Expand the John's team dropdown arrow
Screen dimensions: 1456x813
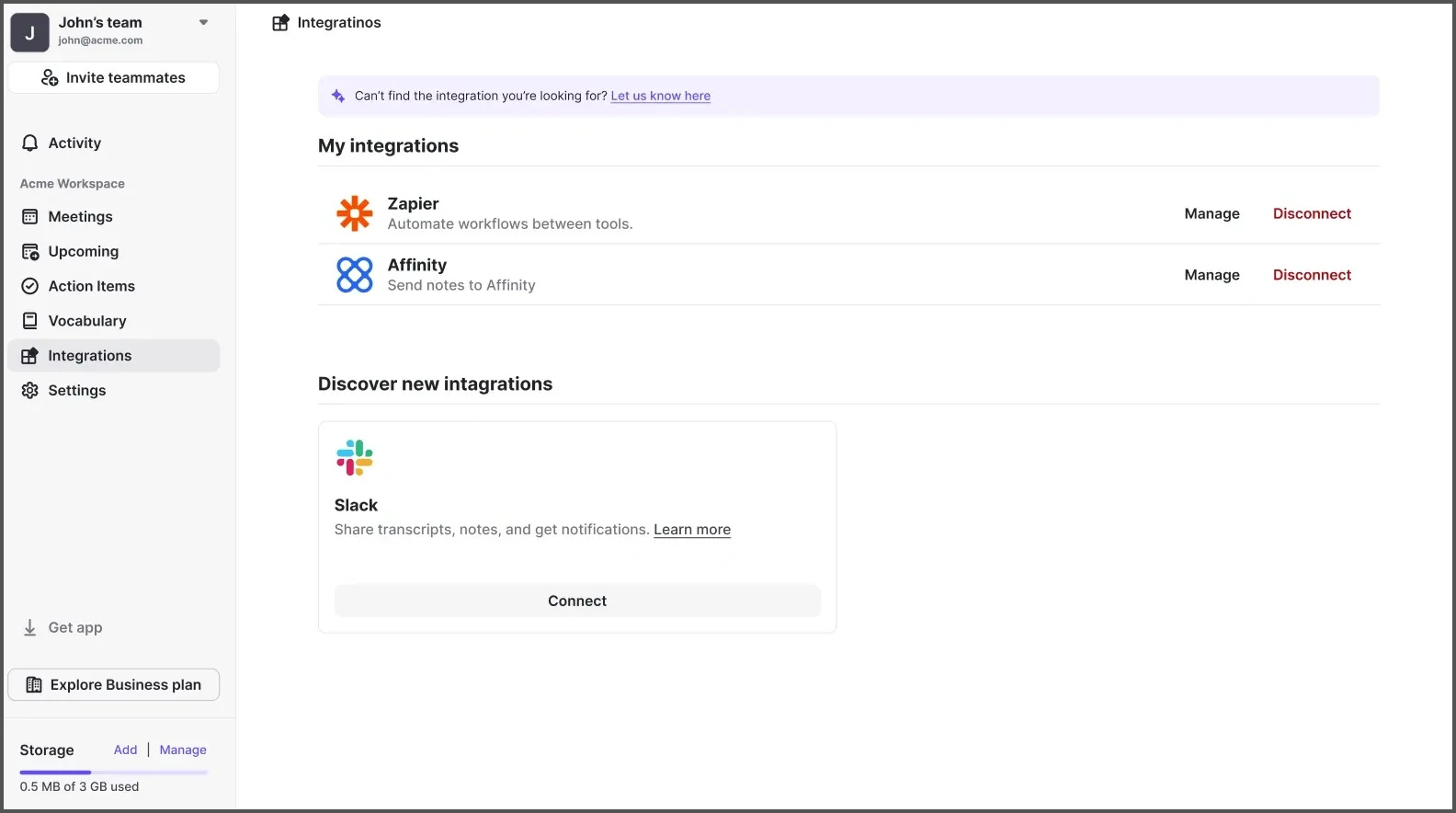(x=203, y=23)
